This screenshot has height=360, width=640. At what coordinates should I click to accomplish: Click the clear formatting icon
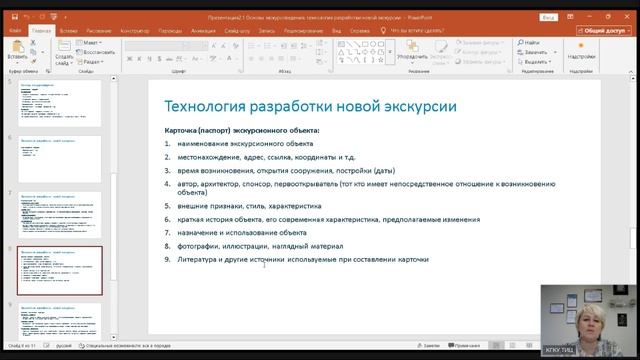236,46
